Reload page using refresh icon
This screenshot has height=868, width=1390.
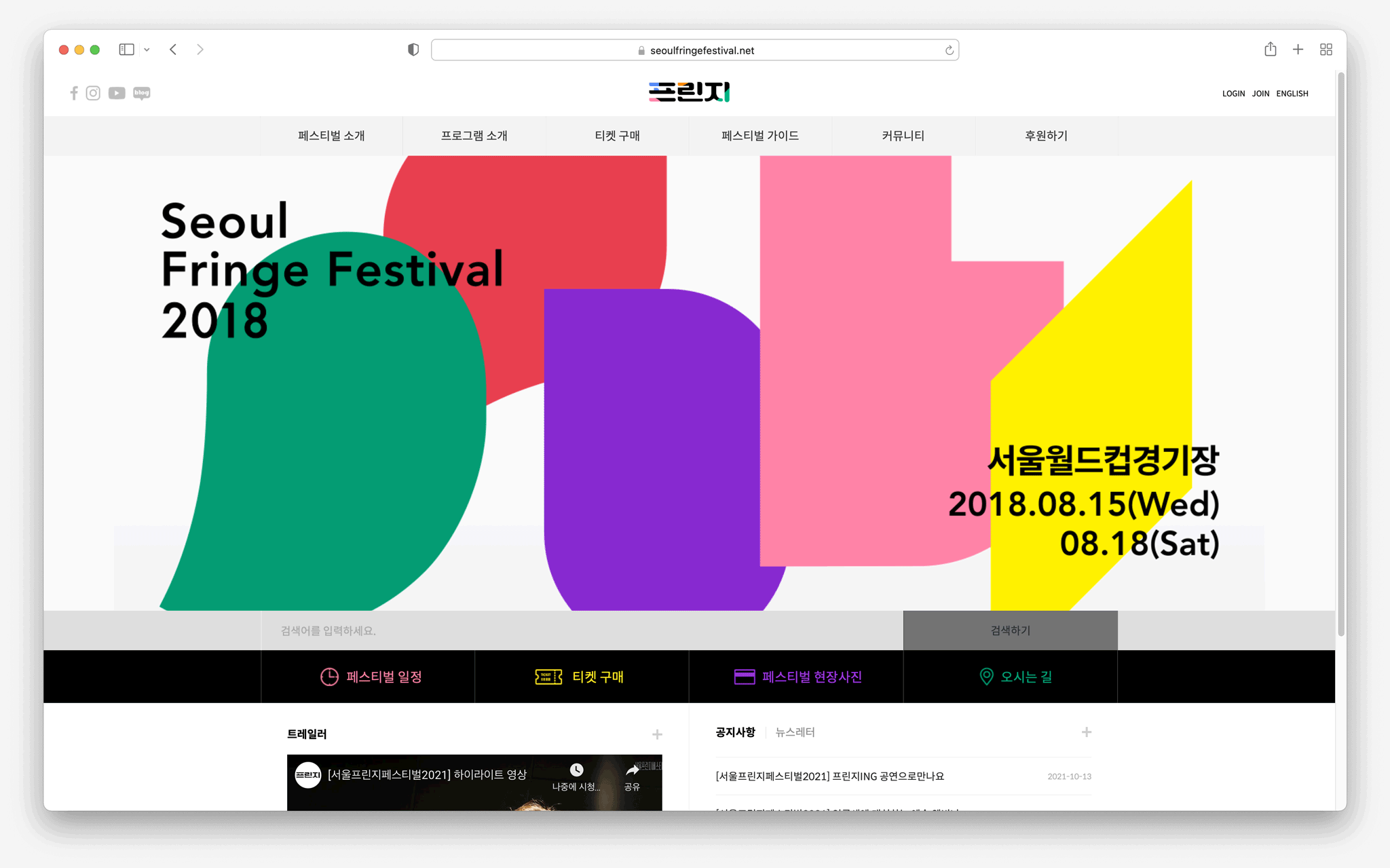949,50
